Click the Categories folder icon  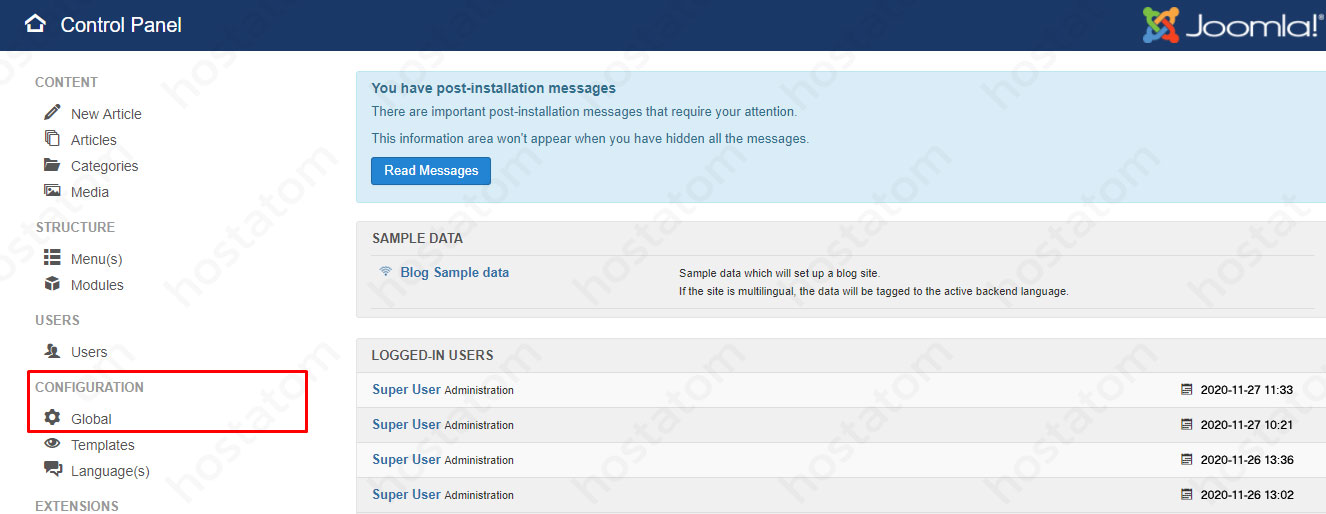[x=52, y=165]
